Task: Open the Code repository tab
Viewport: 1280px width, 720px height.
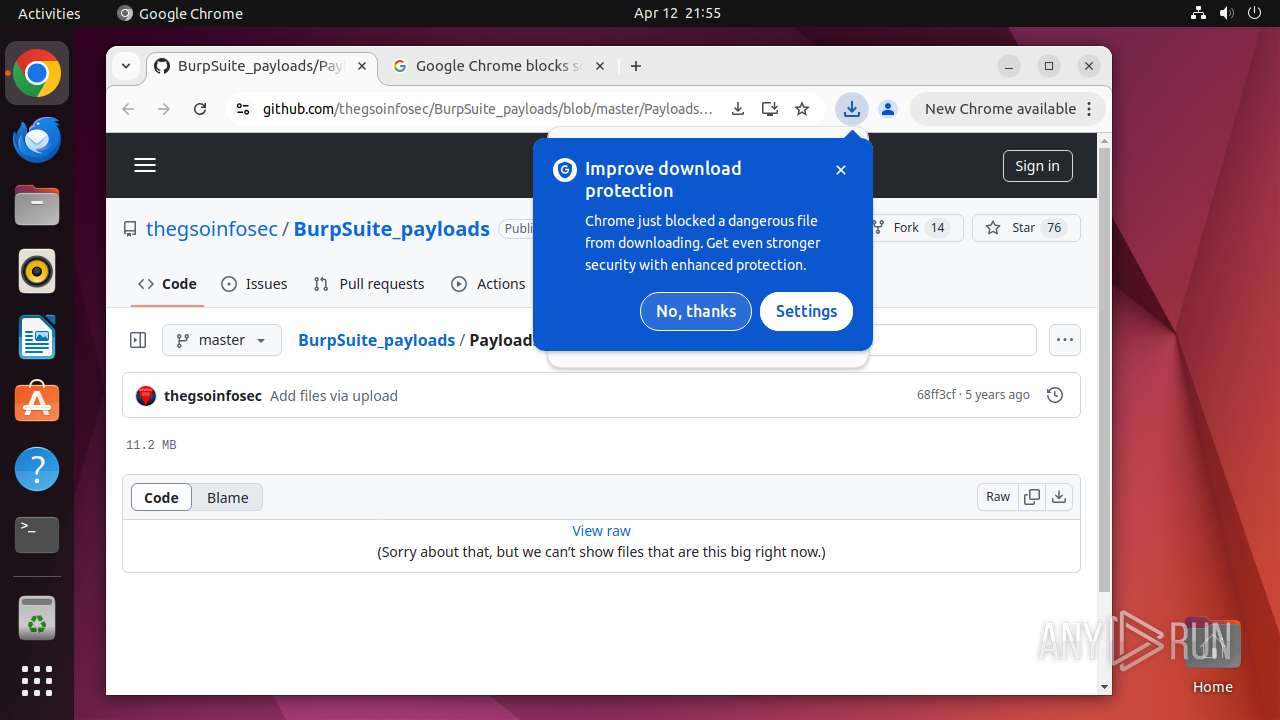Action: coord(167,284)
